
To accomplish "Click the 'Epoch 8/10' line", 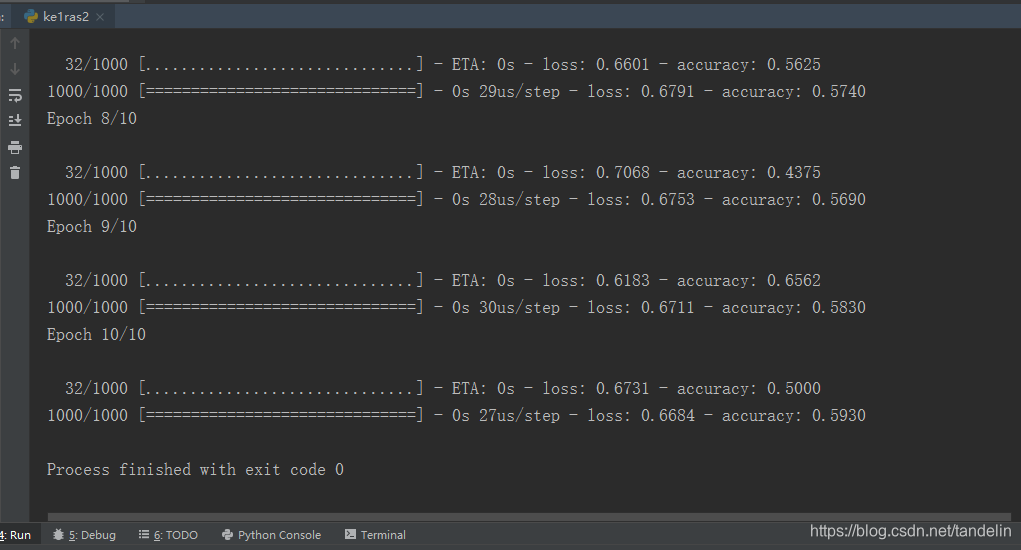I will coord(92,118).
